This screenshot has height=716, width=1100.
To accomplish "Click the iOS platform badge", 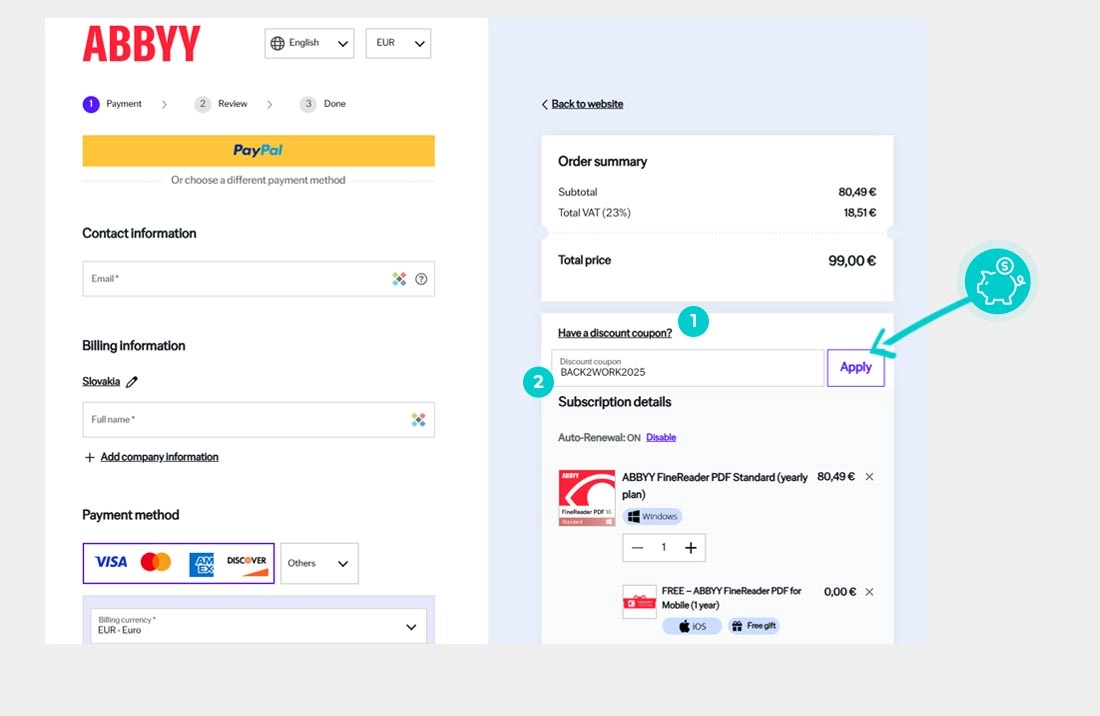I will pyautogui.click(x=692, y=626).
